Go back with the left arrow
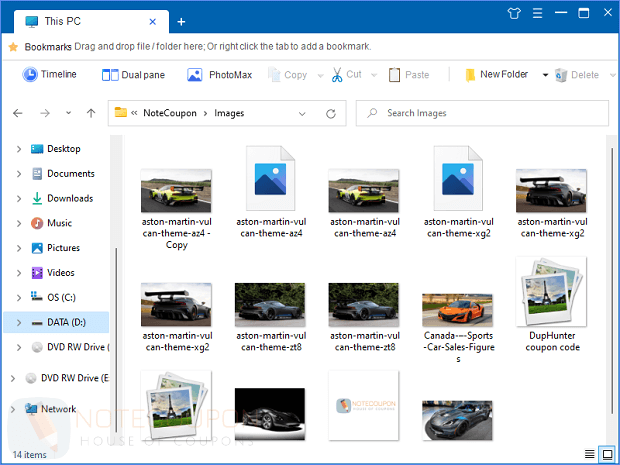The image size is (620, 465). coord(18,113)
